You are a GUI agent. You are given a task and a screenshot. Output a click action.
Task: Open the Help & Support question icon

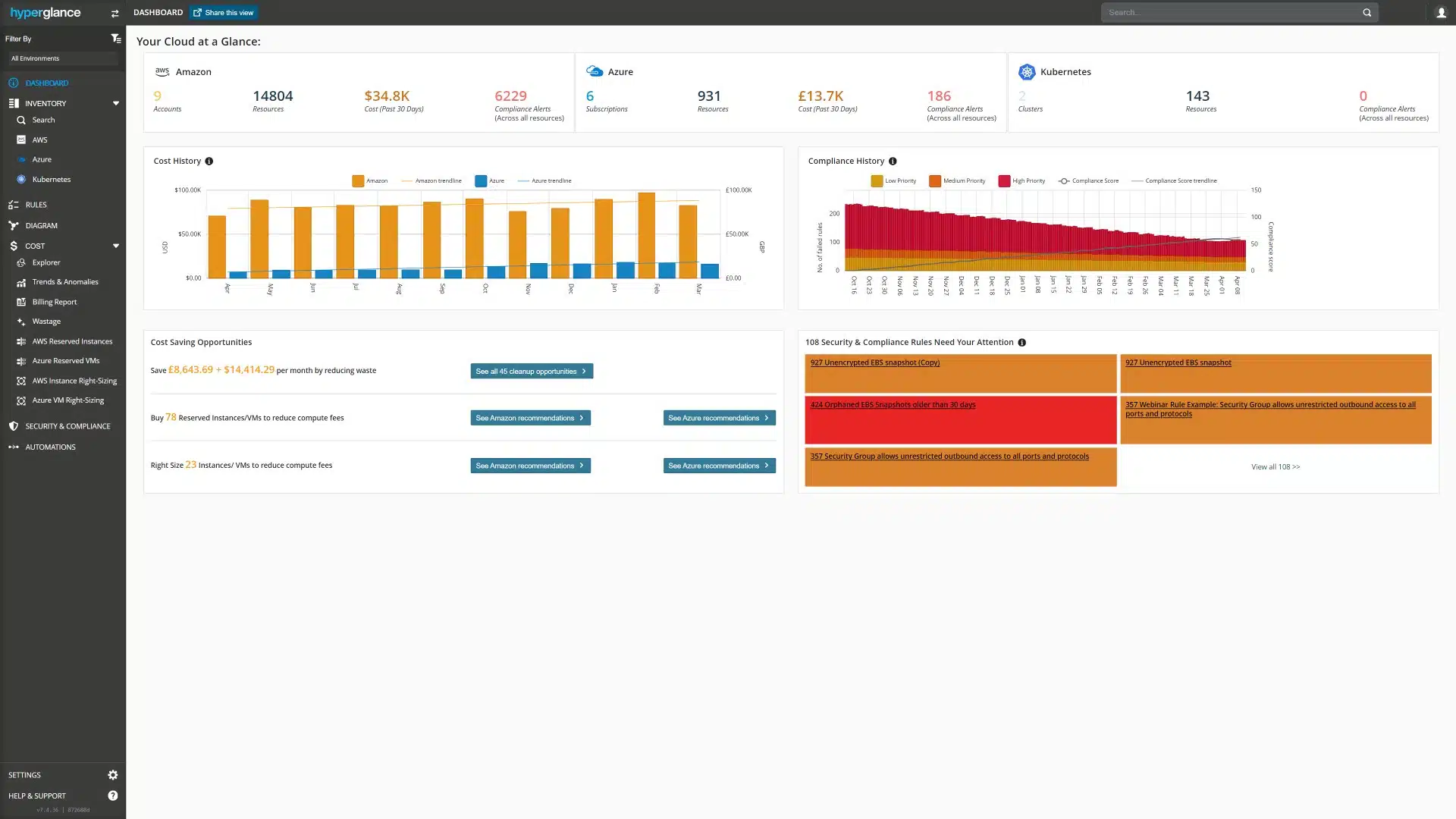[113, 795]
